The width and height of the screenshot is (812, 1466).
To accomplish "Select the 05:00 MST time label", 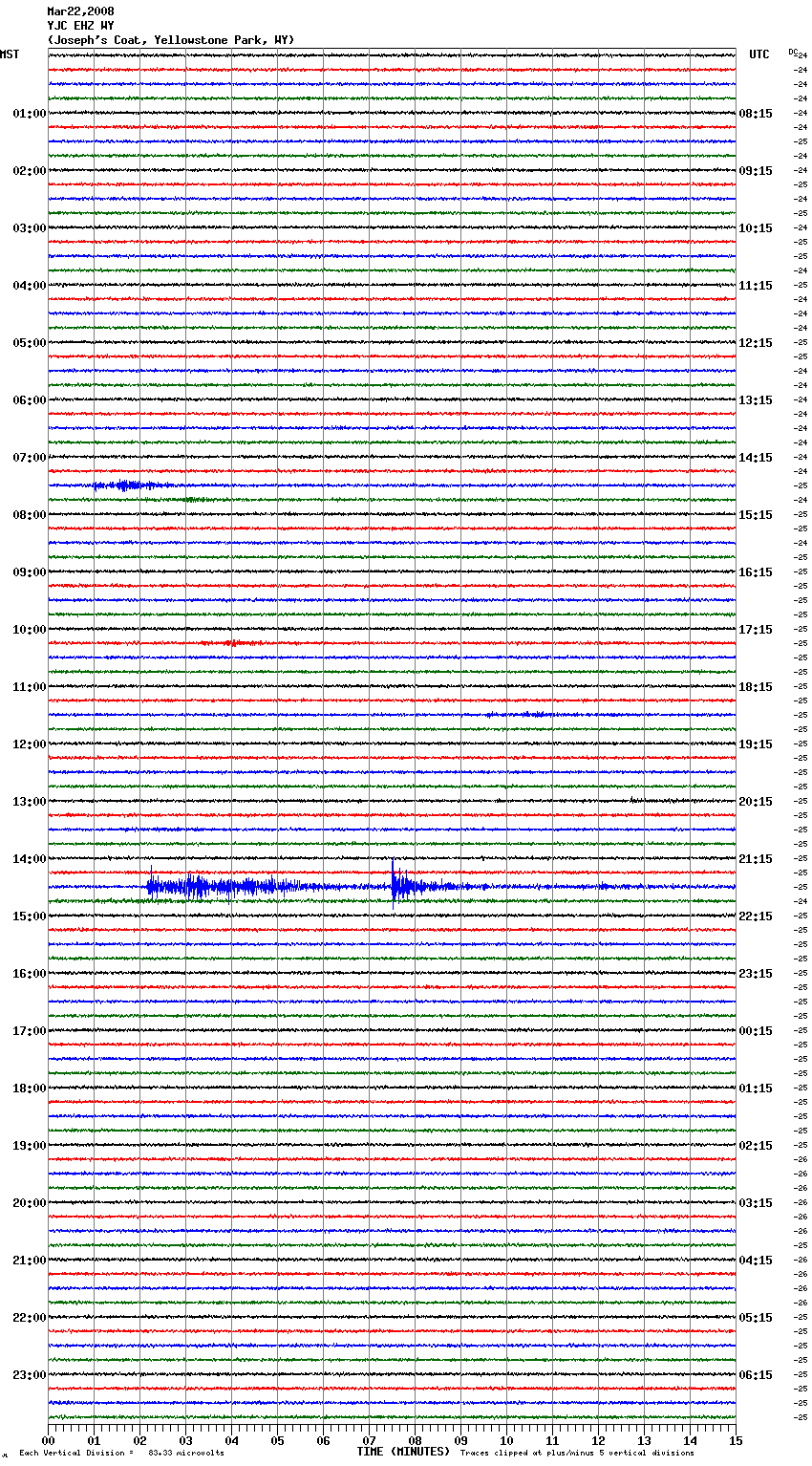I will click(x=30, y=343).
